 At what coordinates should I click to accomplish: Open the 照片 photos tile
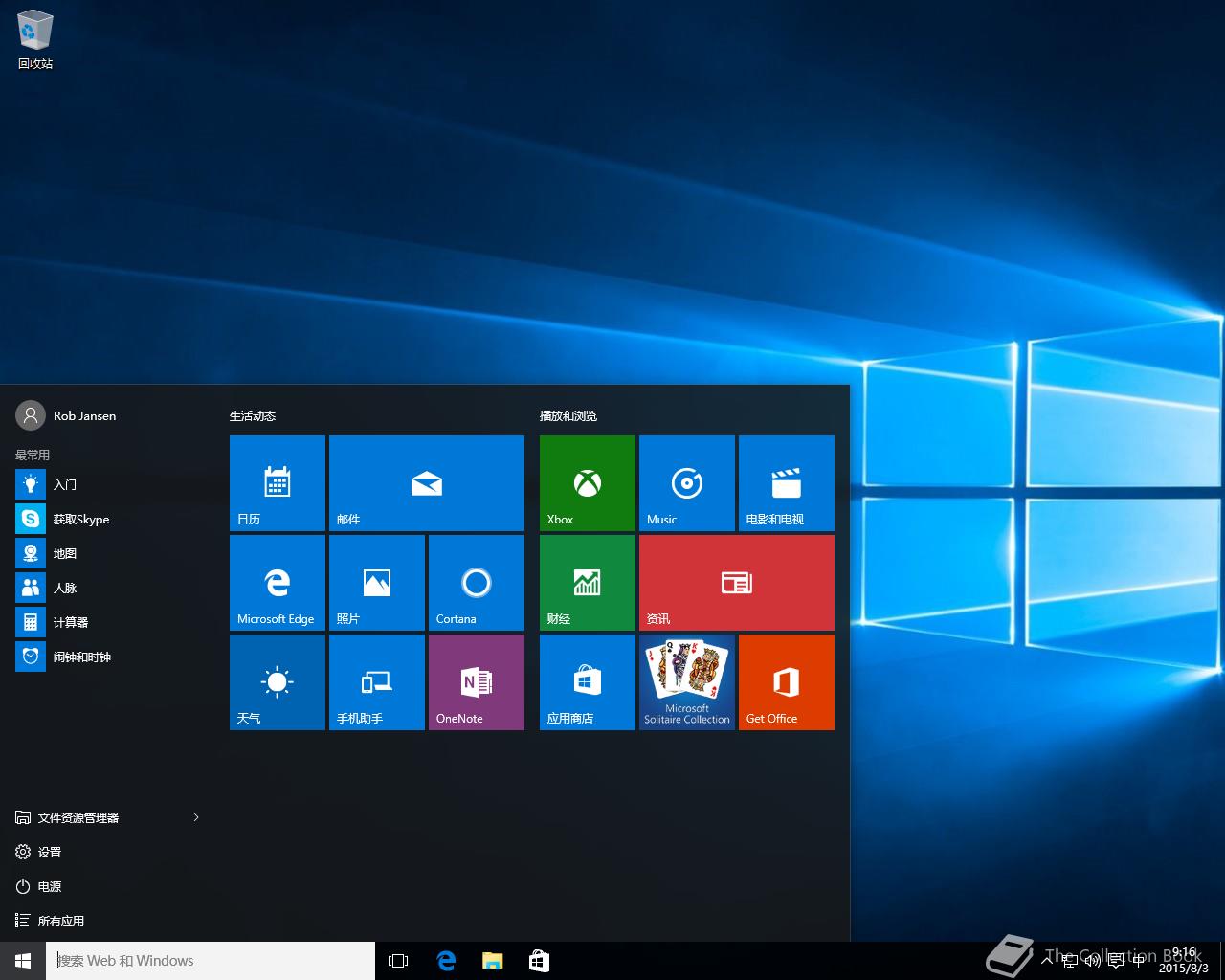[x=377, y=583]
